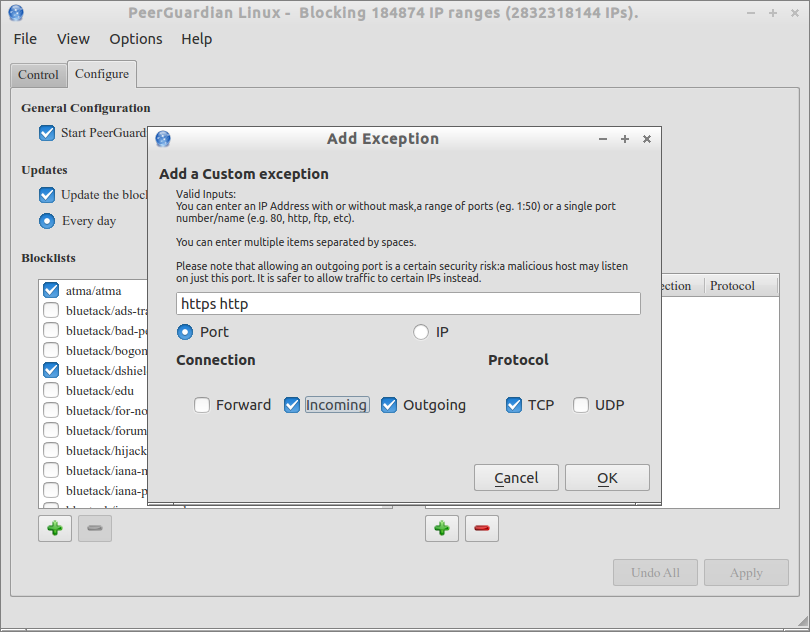
Task: Uncheck the Incoming connection box
Action: click(x=292, y=405)
